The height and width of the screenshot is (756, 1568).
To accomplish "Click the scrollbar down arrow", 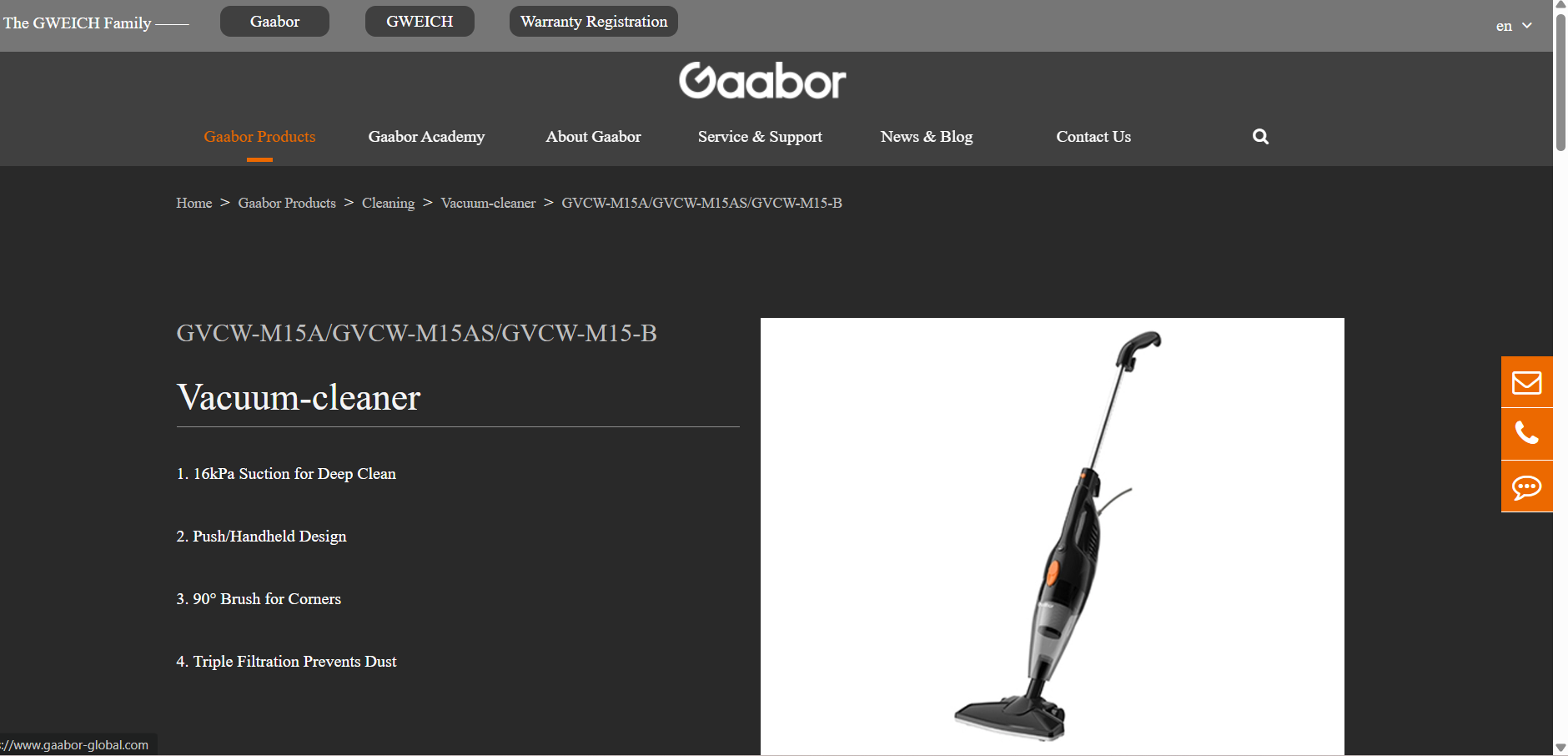I will (1560, 748).
